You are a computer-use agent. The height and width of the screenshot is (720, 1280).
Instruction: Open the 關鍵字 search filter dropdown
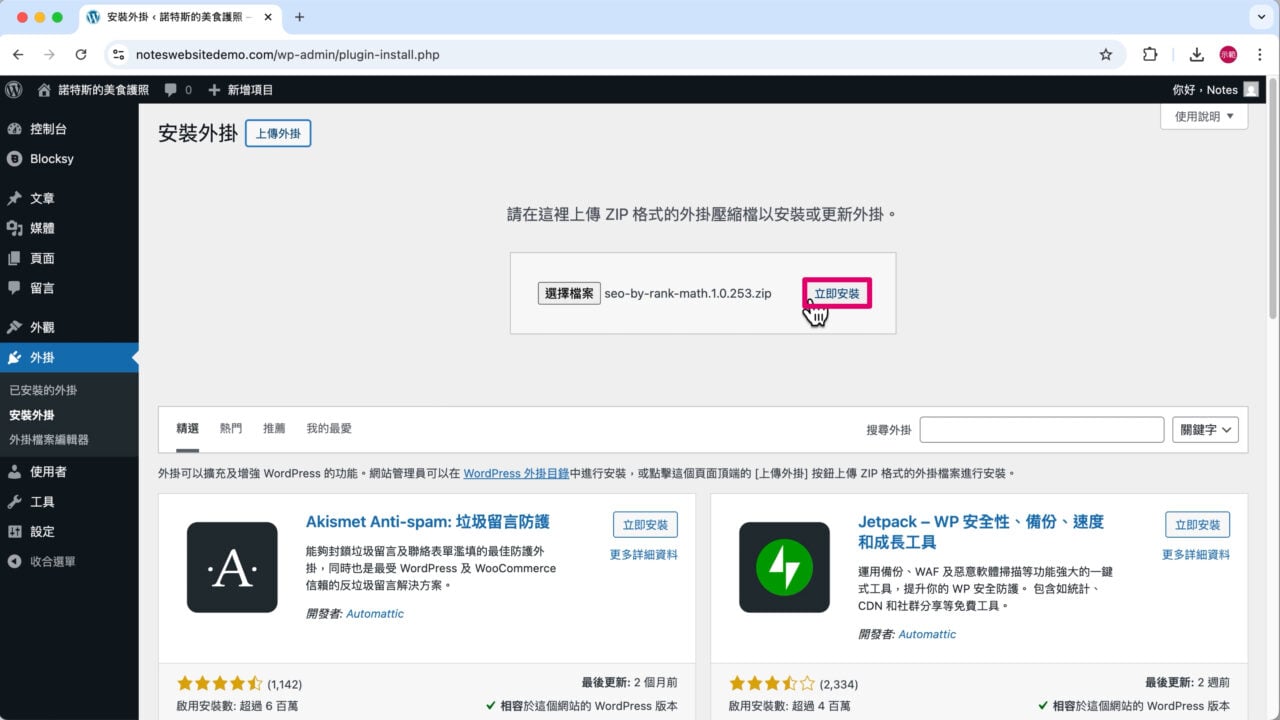point(1205,429)
